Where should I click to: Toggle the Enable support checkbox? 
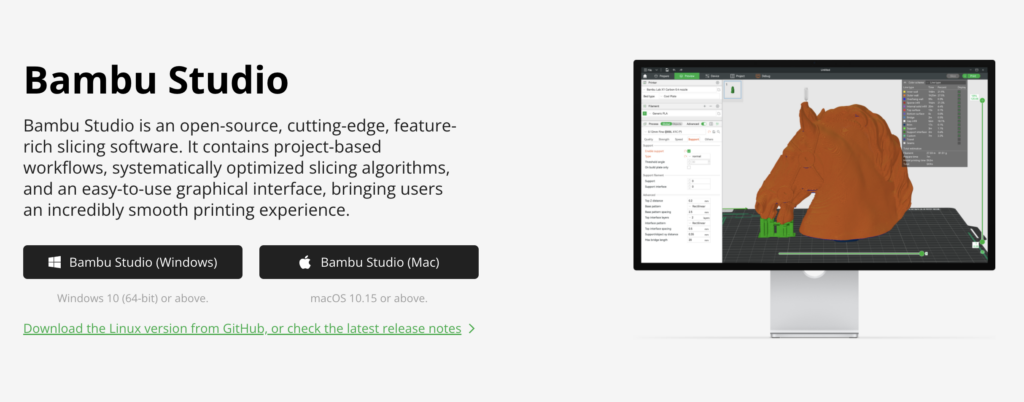pos(687,151)
